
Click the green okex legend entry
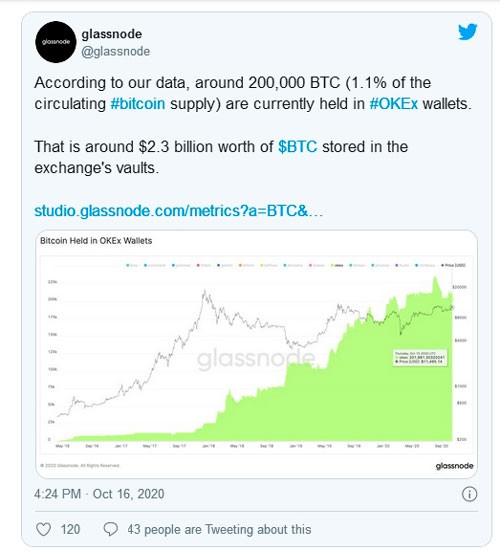[337, 265]
